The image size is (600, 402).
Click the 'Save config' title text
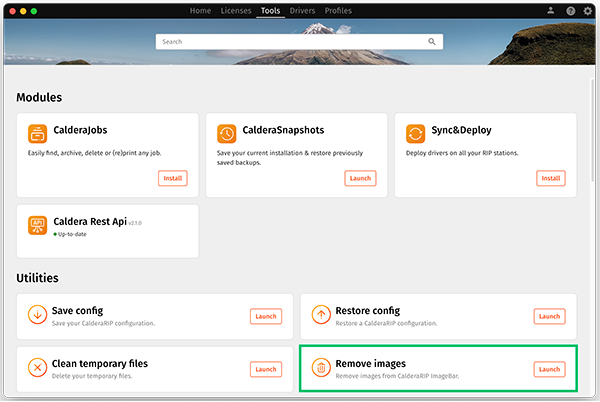pyautogui.click(x=78, y=311)
